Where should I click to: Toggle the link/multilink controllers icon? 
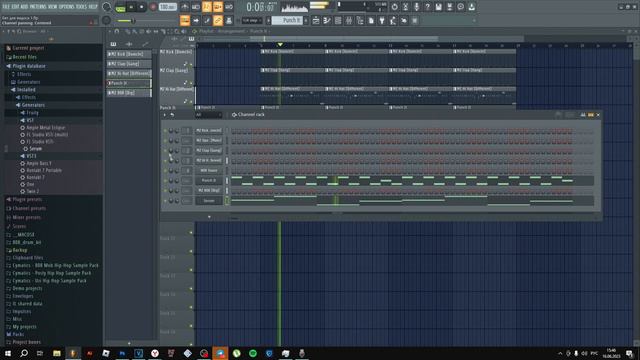tap(218, 20)
